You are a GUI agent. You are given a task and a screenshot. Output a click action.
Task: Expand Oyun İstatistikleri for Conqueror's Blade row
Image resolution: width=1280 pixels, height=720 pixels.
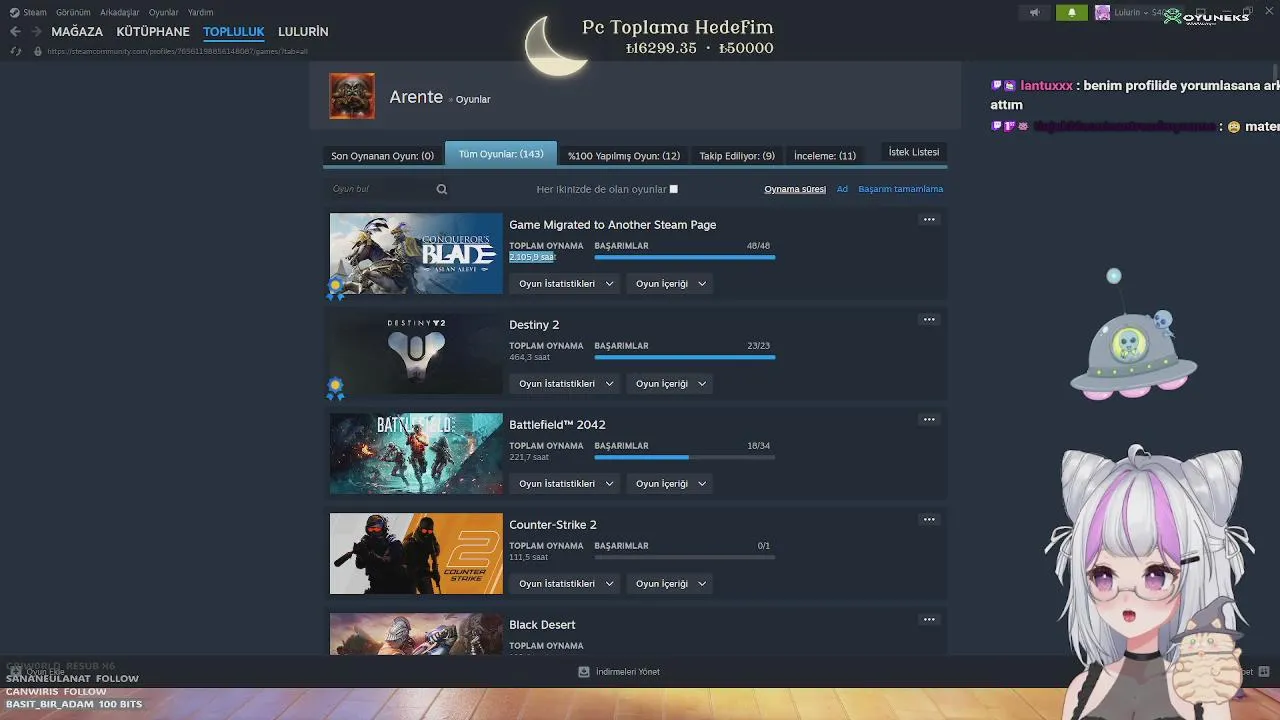tap(566, 284)
